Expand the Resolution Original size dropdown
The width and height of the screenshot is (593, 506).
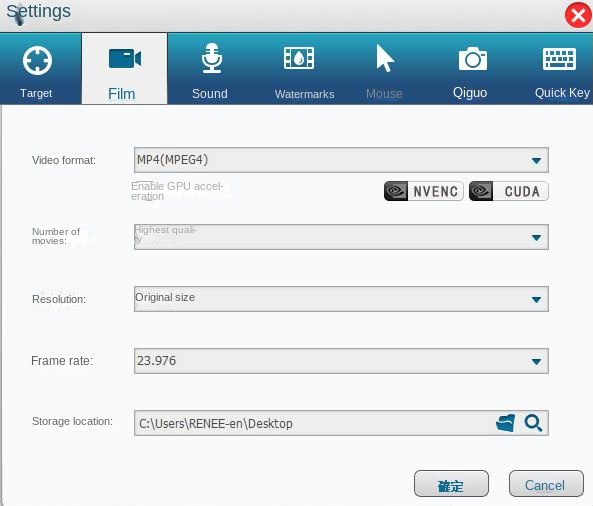341,299
